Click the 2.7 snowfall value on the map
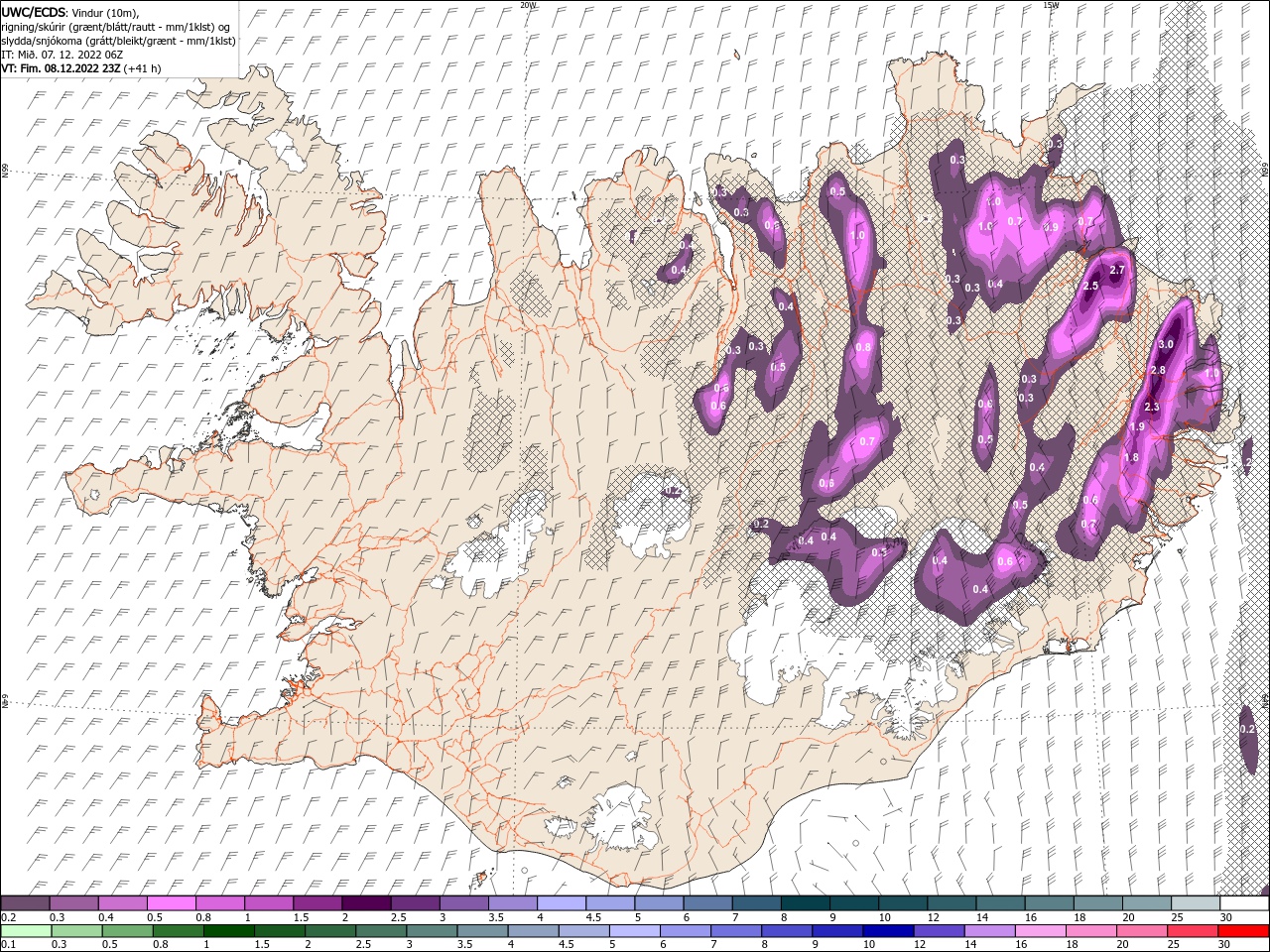 click(1116, 270)
